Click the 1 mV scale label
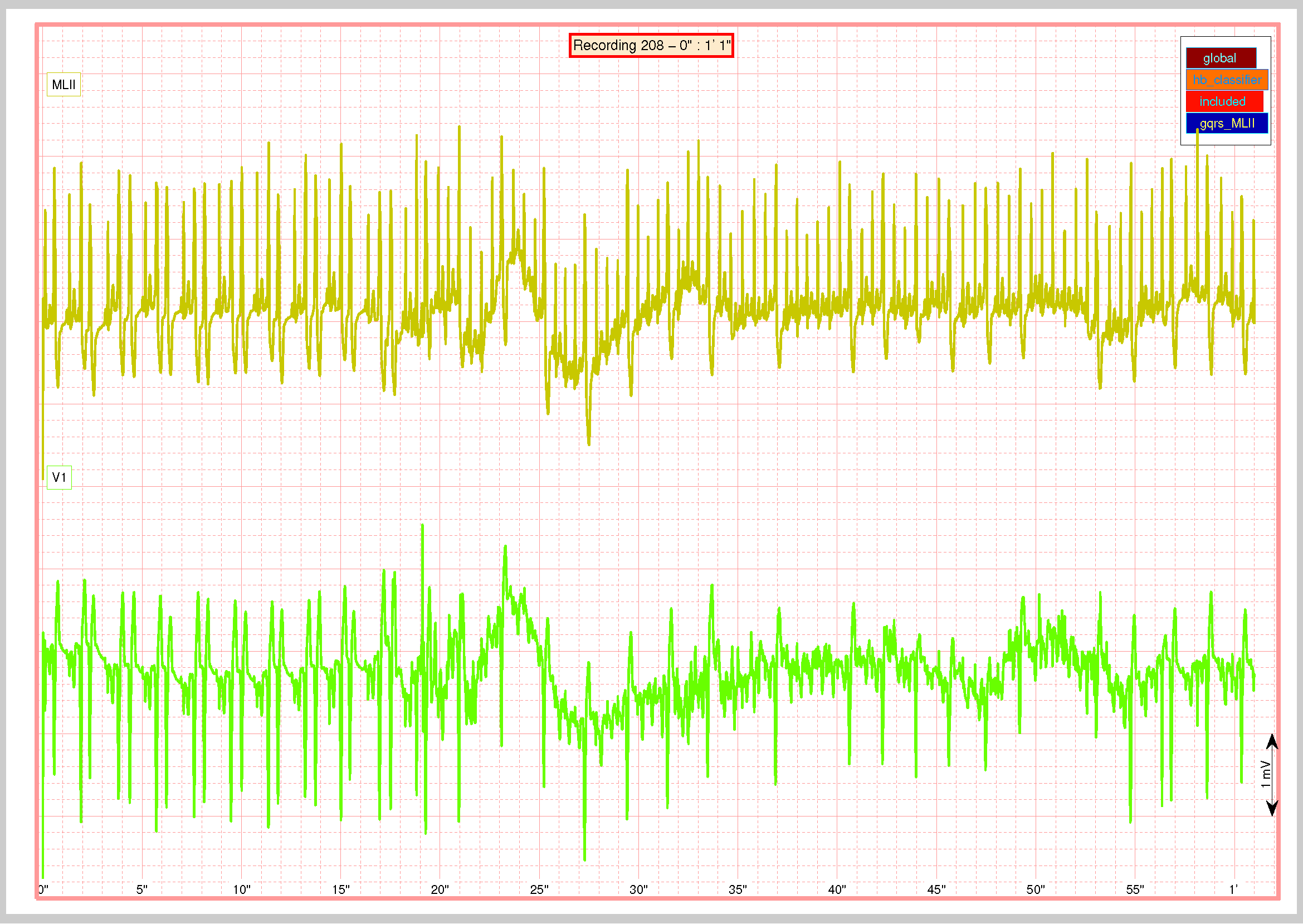The height and width of the screenshot is (924, 1303). [1266, 775]
